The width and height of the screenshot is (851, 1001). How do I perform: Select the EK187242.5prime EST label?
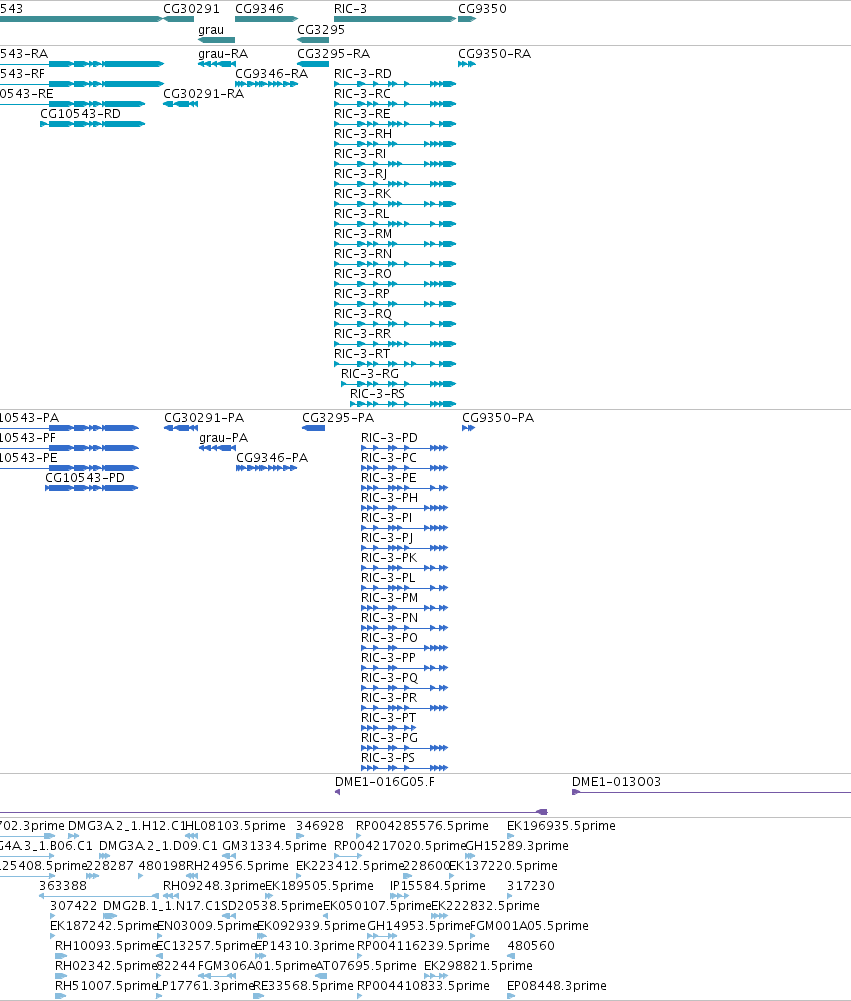[x=104, y=926]
